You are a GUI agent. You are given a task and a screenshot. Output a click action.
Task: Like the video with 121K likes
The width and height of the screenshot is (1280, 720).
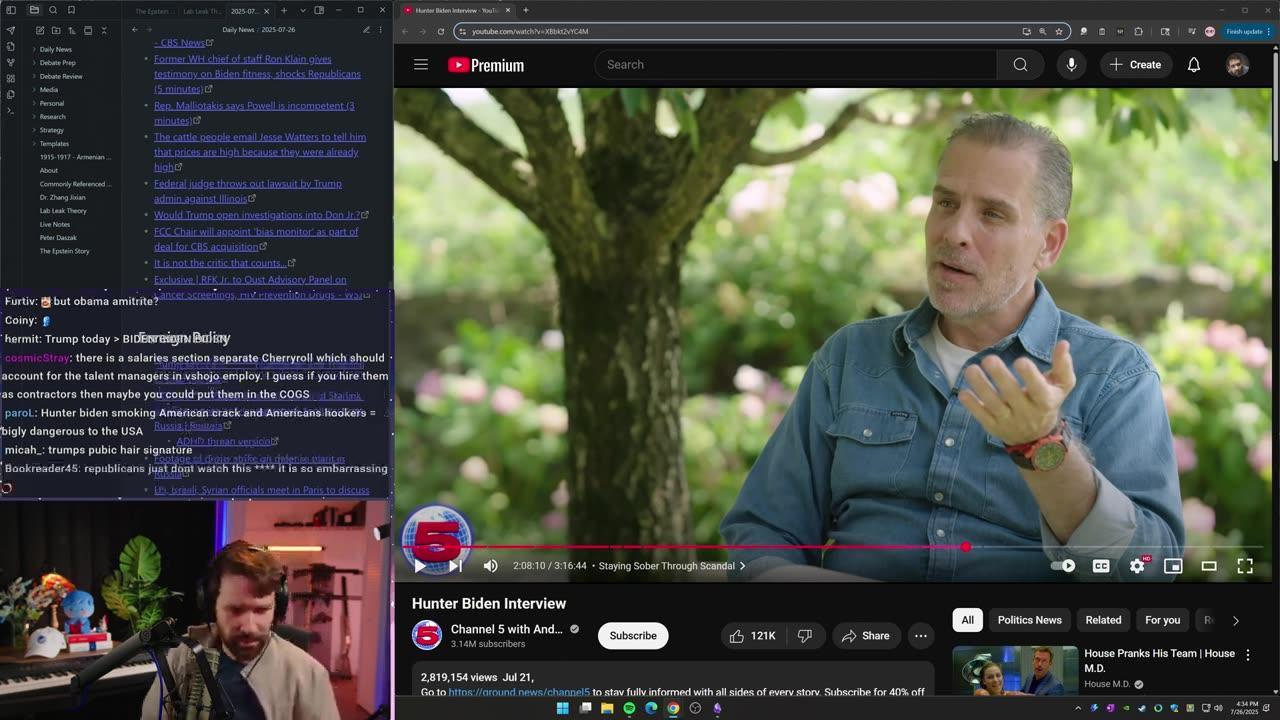click(752, 636)
